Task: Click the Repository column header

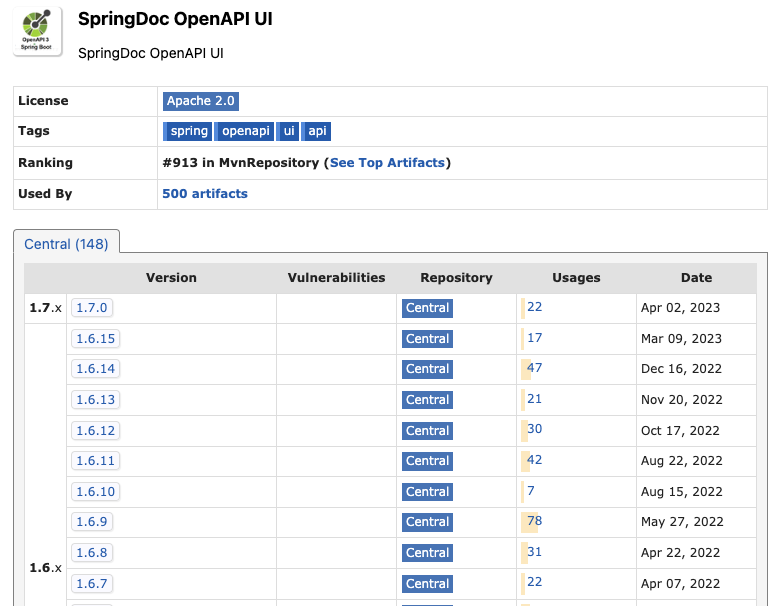Action: tap(456, 278)
